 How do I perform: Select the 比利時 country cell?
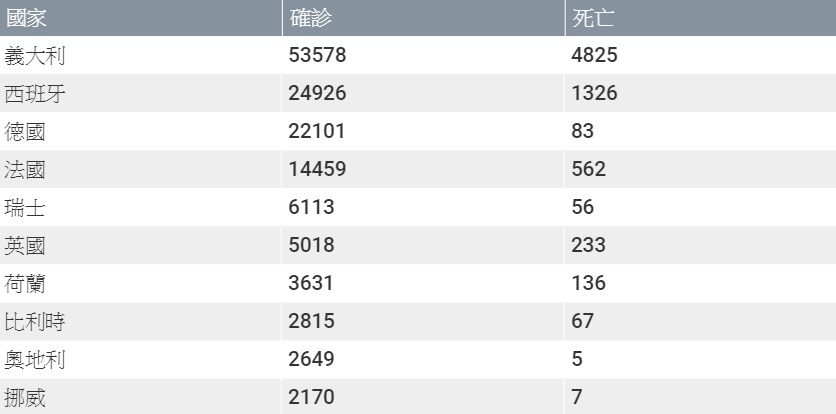tap(141, 321)
